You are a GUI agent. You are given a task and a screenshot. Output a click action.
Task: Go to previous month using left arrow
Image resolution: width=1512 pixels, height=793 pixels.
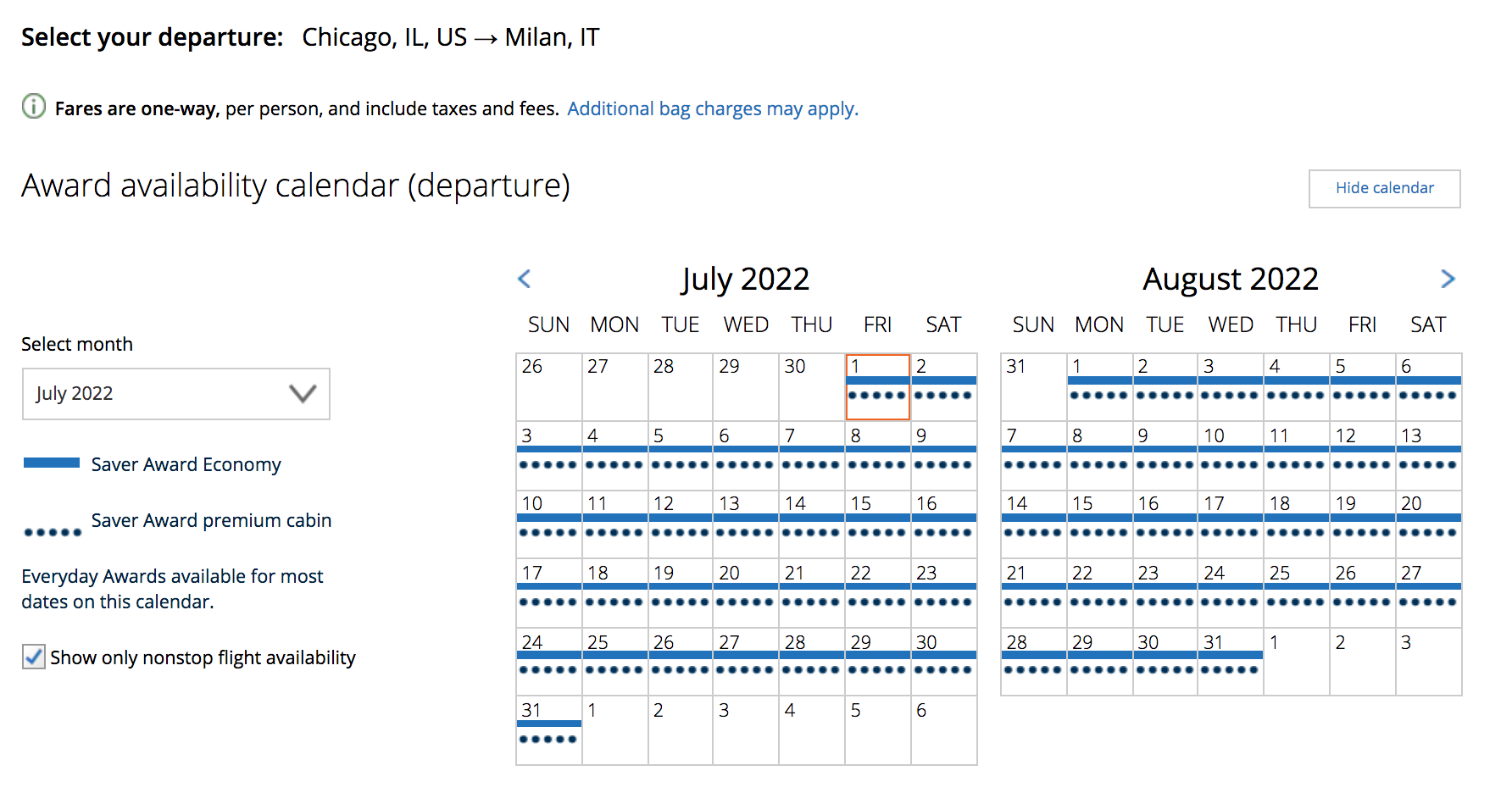(525, 279)
